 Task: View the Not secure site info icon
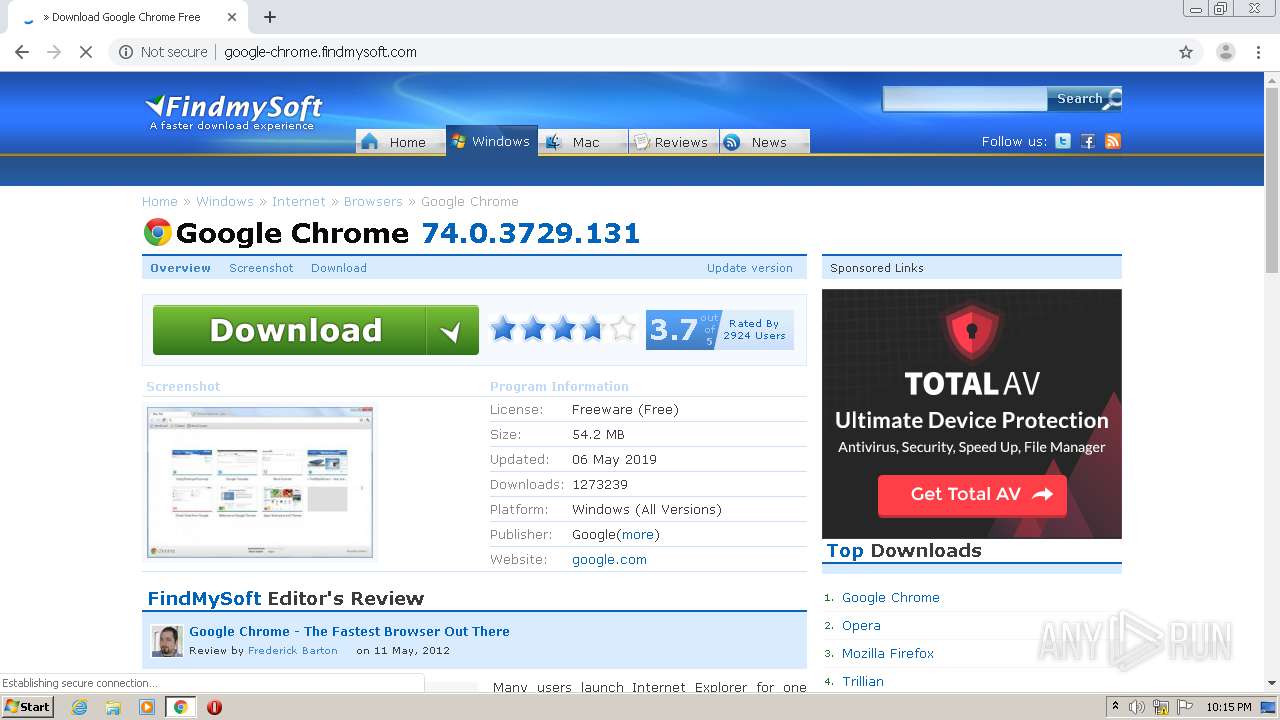126,52
